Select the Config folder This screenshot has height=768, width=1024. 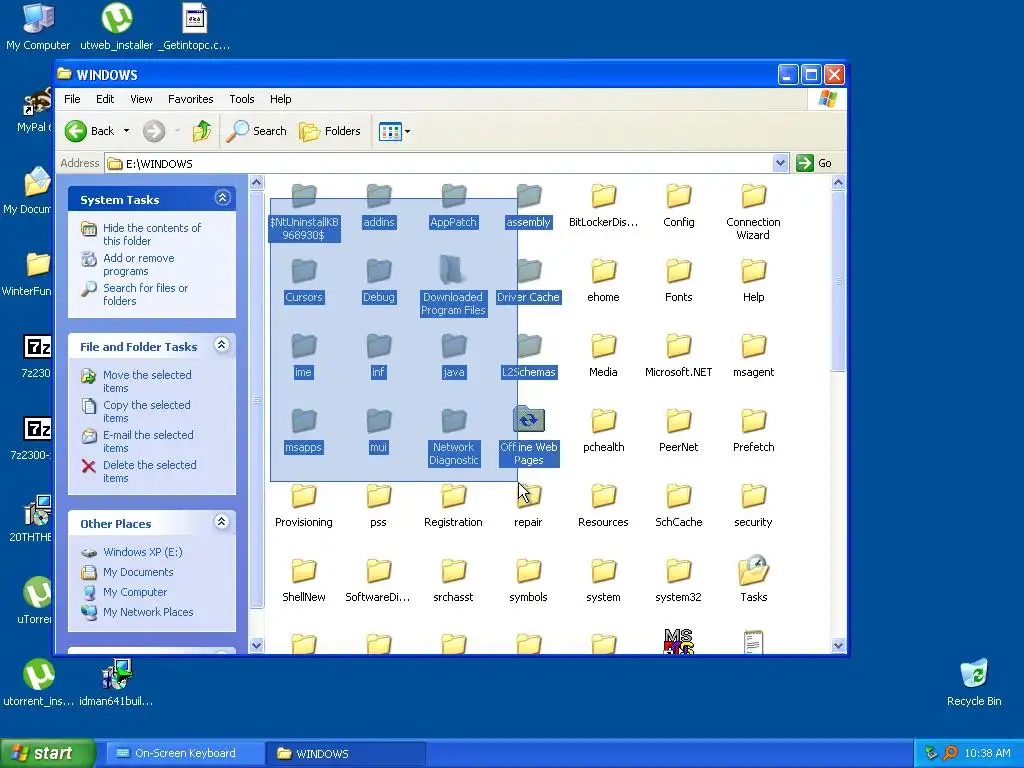679,207
